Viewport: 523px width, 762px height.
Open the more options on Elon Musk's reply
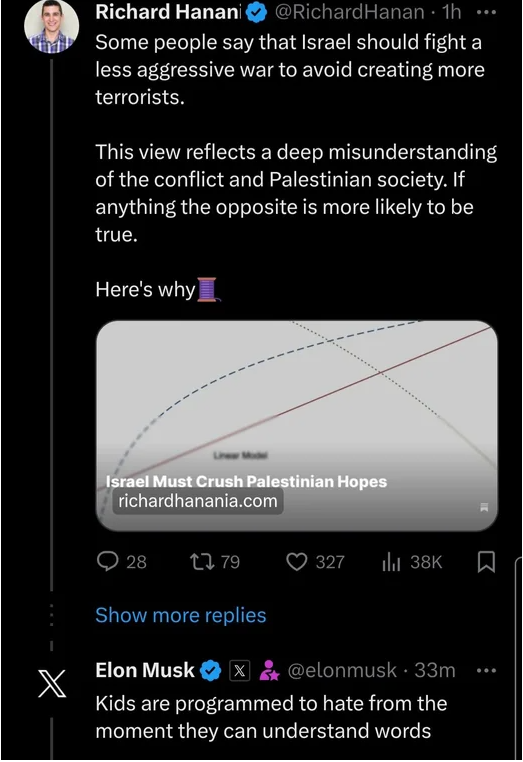pos(486,671)
